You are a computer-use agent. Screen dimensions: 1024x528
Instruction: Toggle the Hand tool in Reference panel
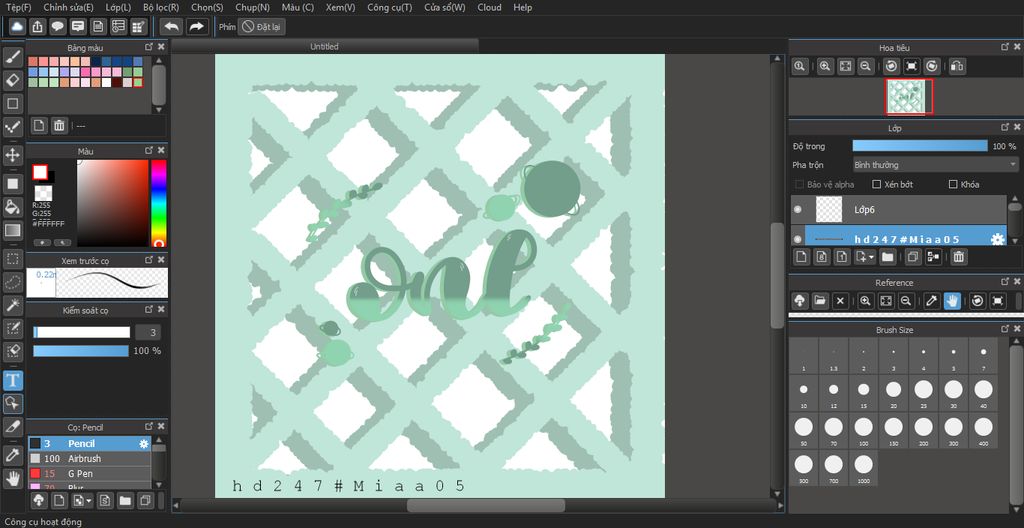click(x=952, y=301)
